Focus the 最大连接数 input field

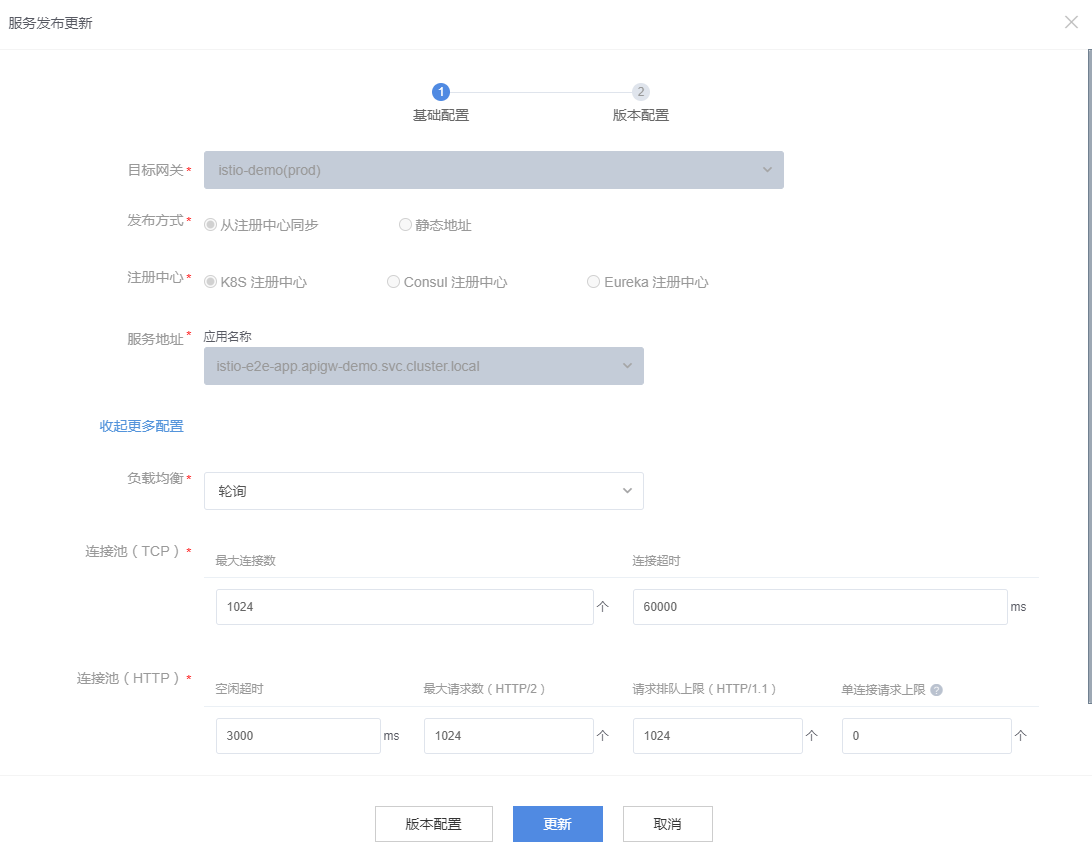coord(404,607)
